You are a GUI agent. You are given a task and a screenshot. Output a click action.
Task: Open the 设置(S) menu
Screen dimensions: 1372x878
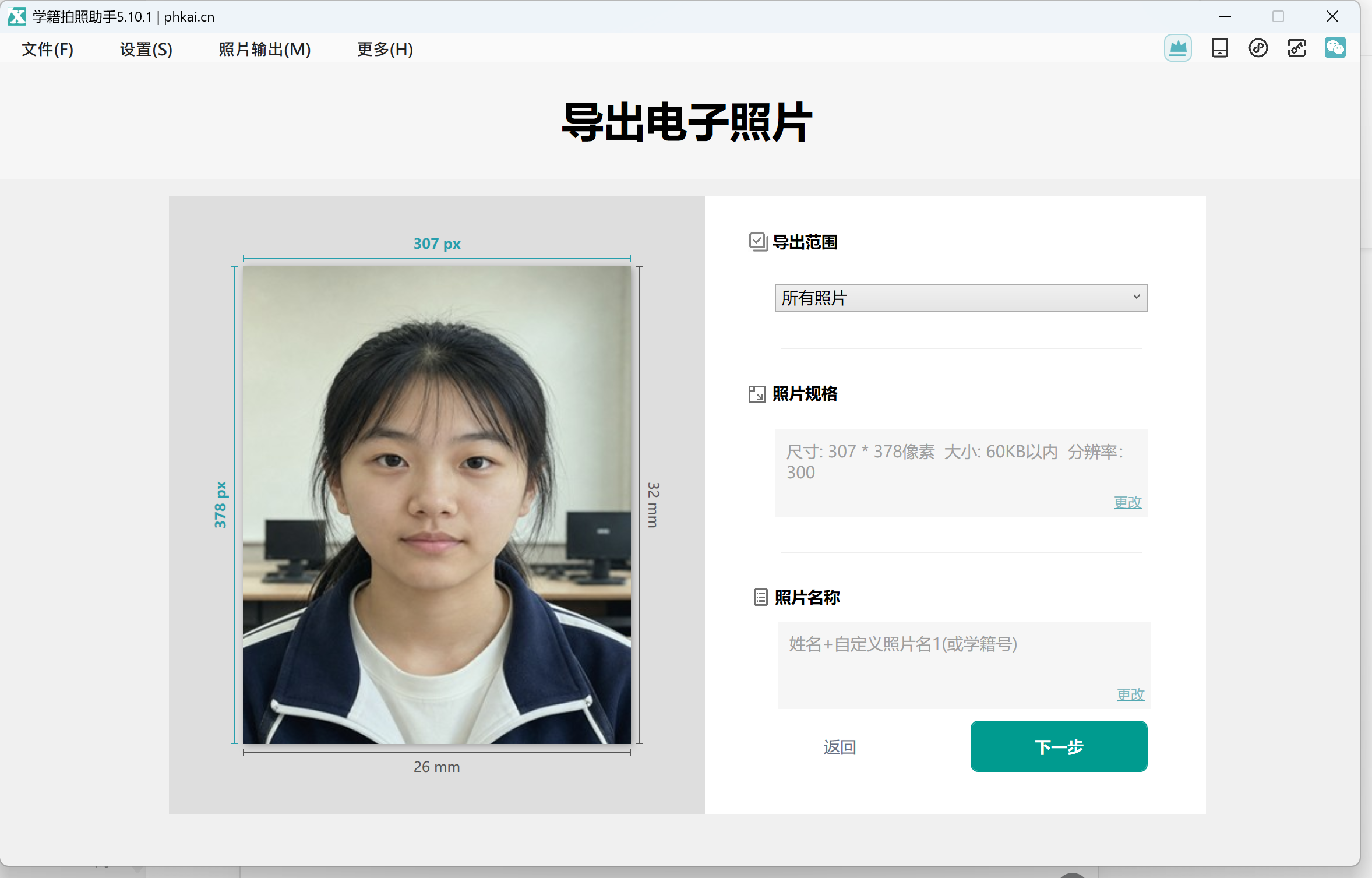146,49
